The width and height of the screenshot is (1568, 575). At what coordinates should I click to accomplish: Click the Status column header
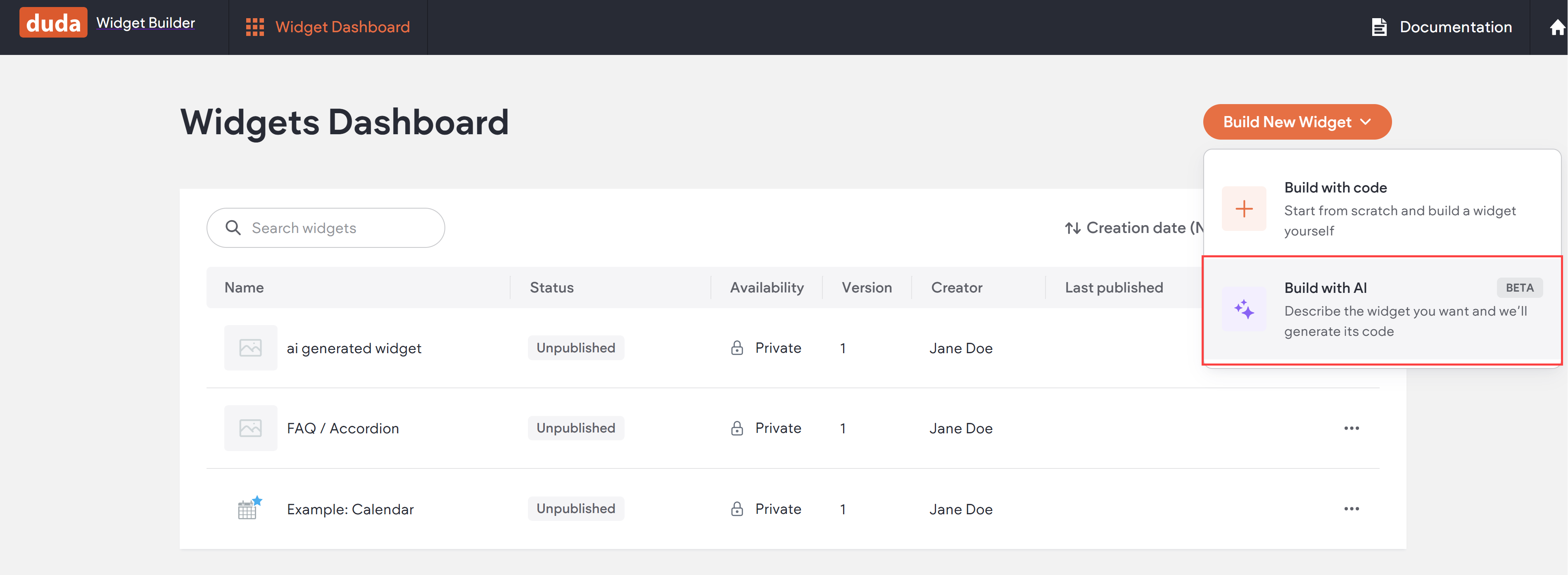click(x=551, y=288)
